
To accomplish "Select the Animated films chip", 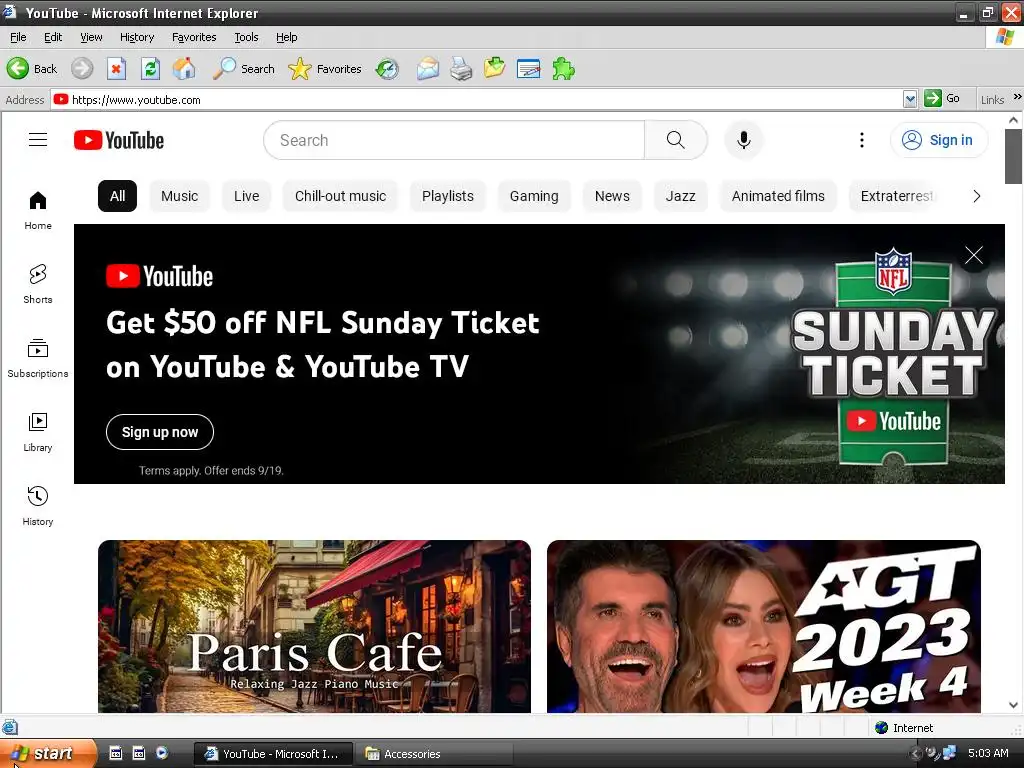I will point(778,196).
